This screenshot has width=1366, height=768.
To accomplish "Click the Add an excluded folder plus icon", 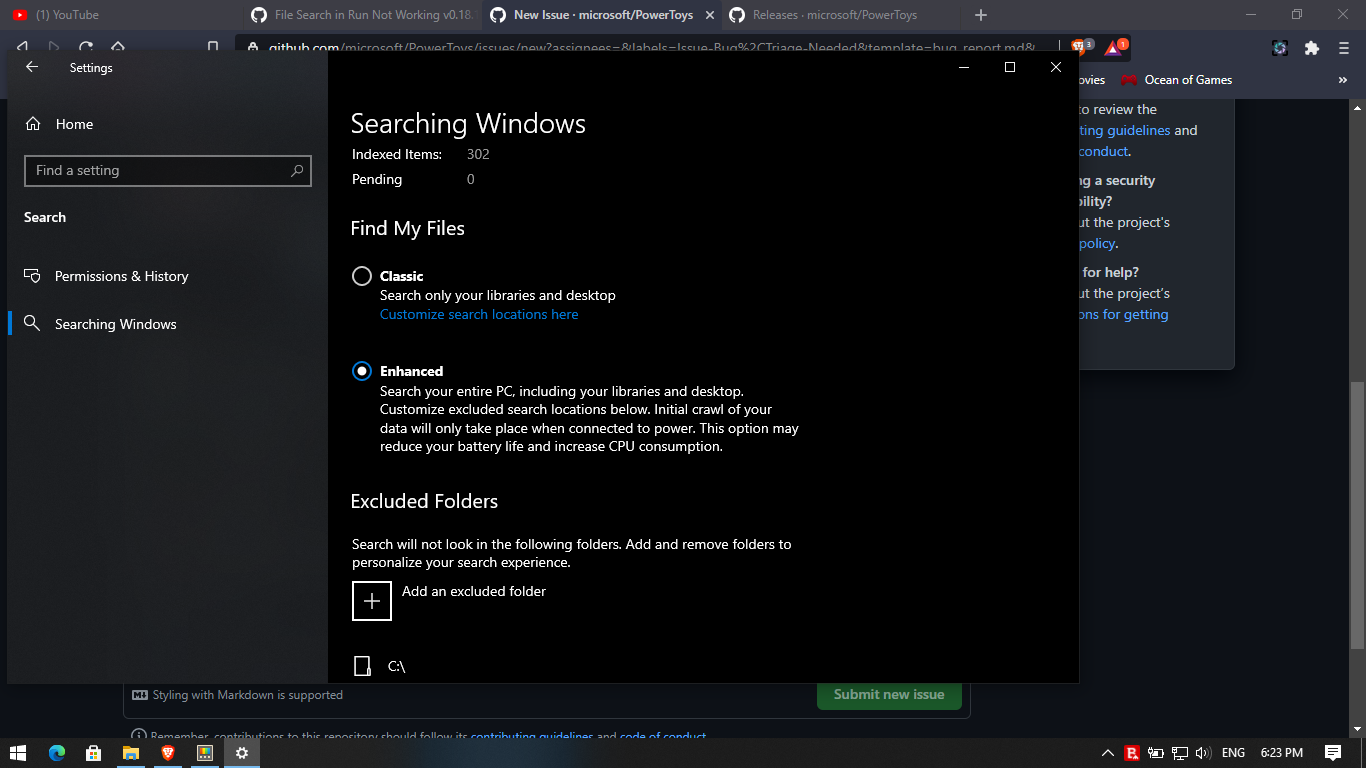I will (x=371, y=600).
